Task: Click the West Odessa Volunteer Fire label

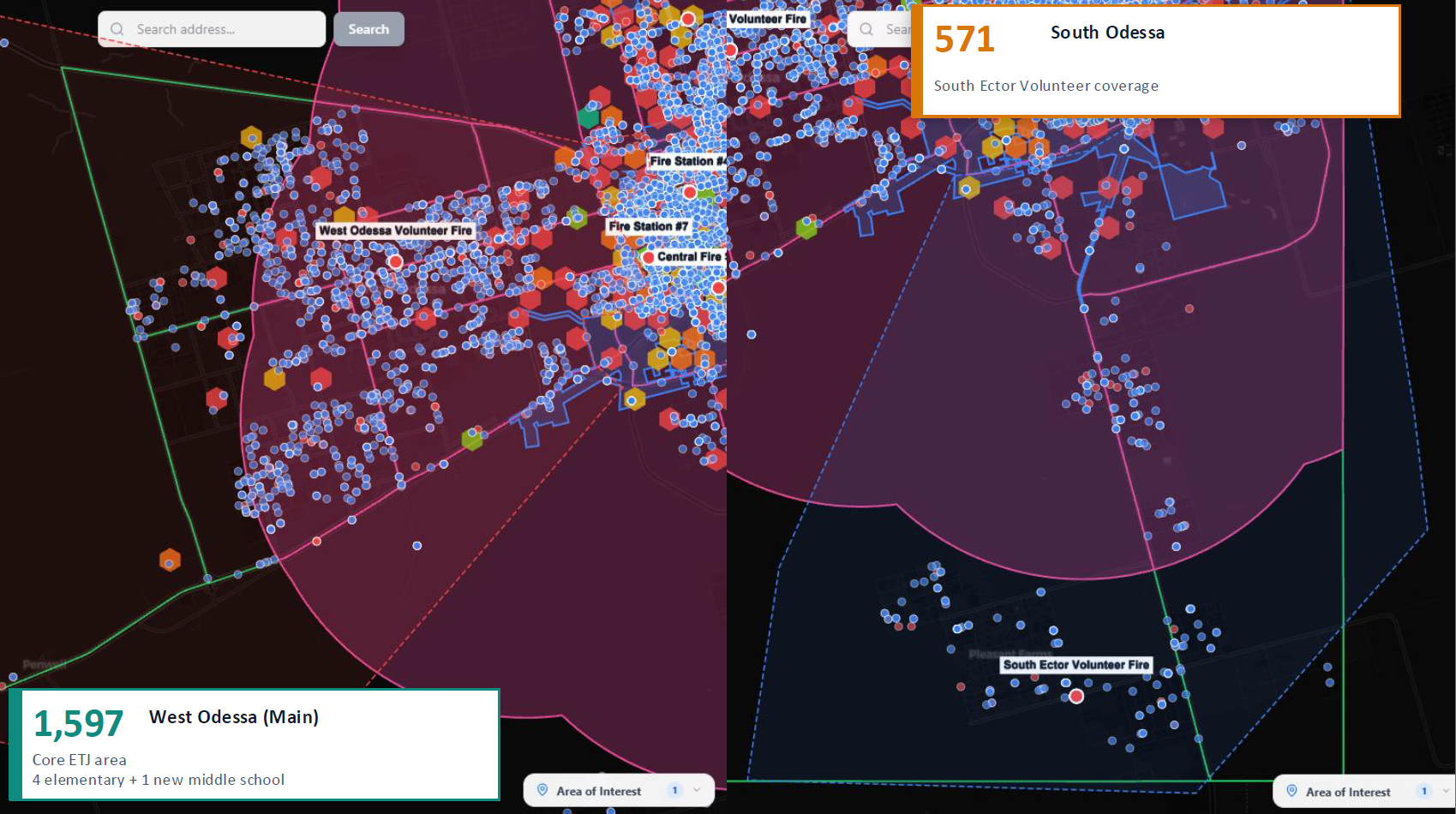Action: point(395,230)
